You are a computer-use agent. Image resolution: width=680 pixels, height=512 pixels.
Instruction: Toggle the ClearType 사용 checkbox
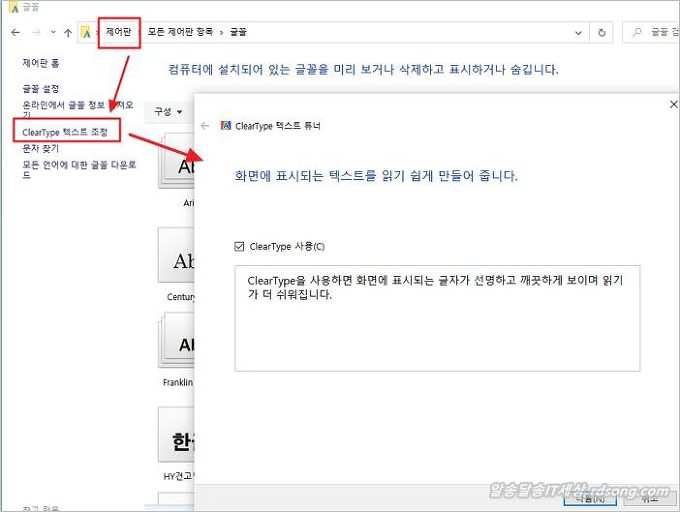tap(238, 246)
